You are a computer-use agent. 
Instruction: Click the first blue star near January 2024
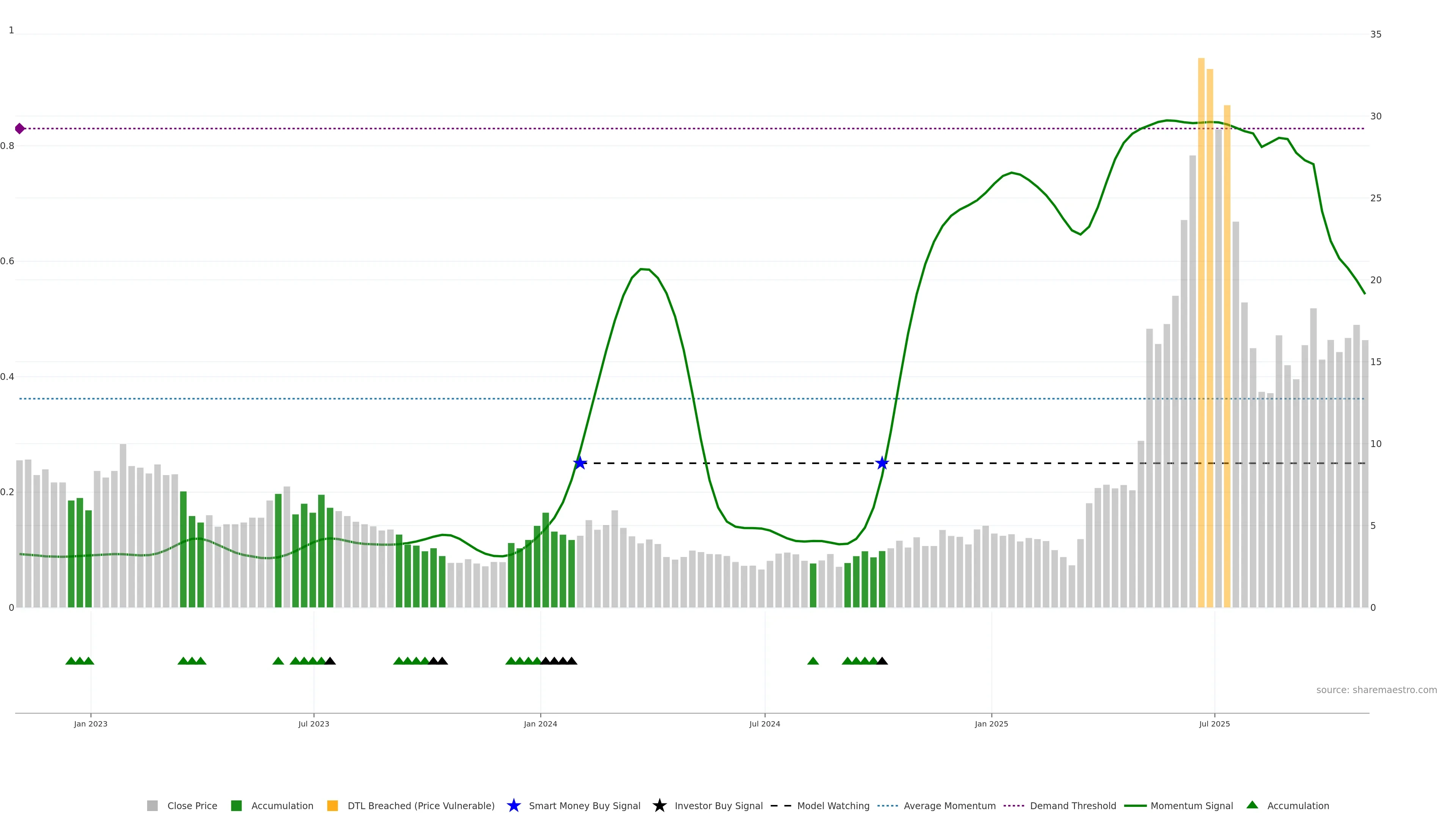coord(579,463)
